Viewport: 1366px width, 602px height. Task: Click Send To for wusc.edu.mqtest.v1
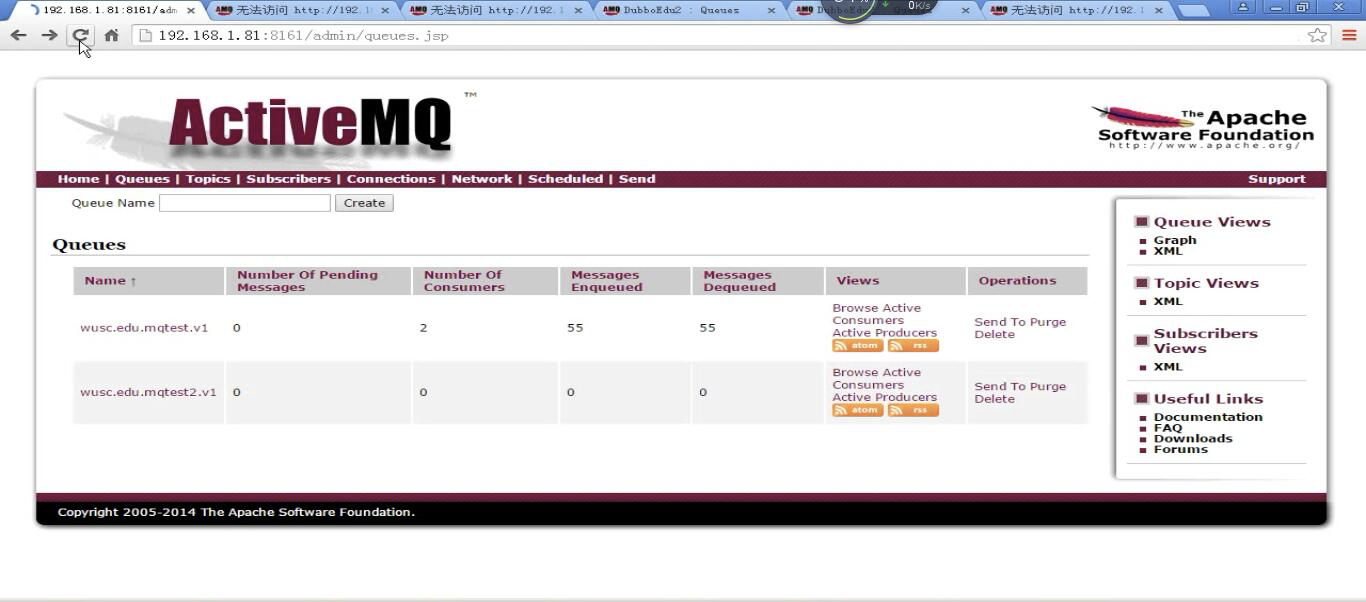999,322
